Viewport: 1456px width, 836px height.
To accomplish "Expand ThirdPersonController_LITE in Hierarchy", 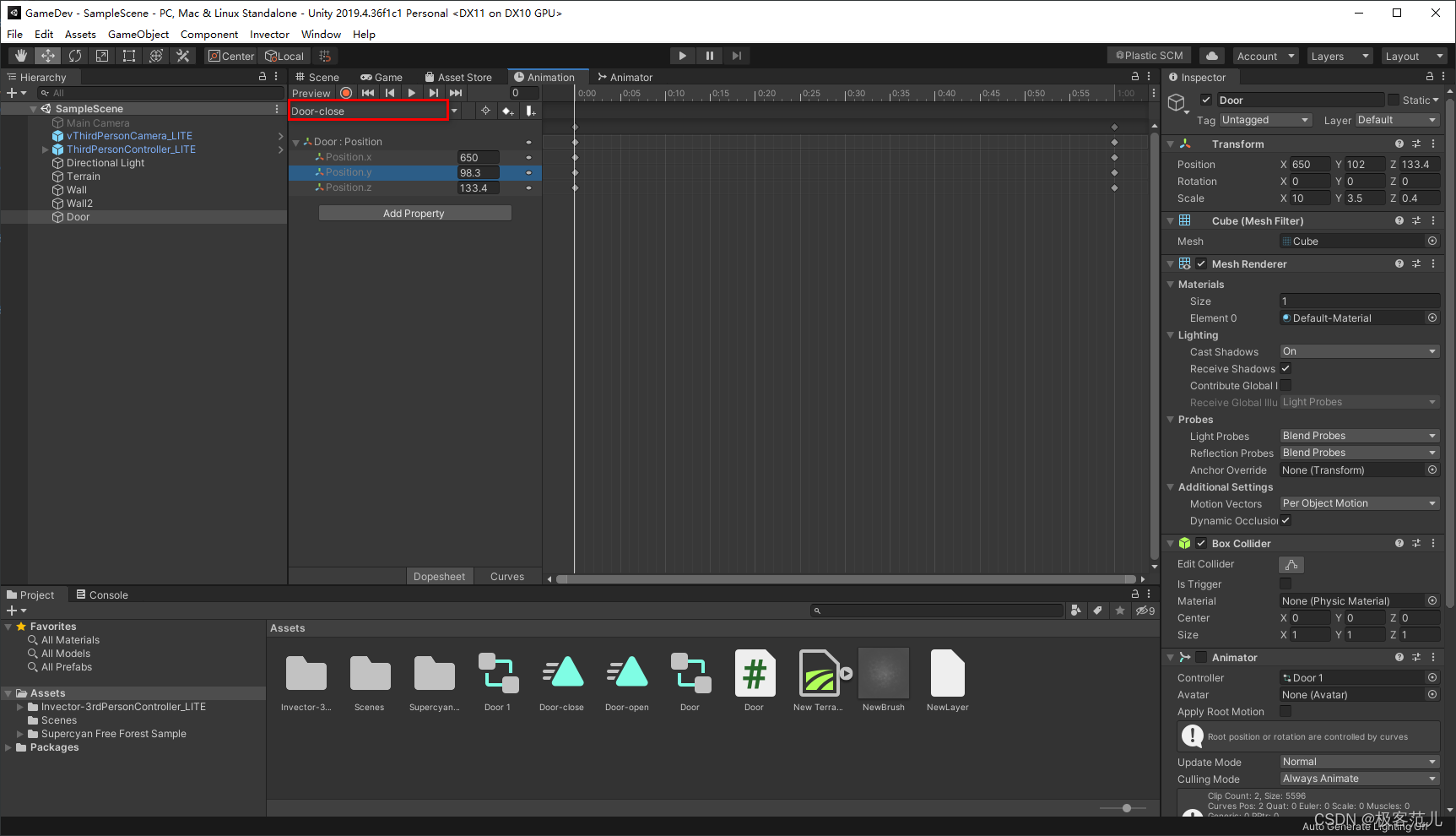I will click(45, 149).
